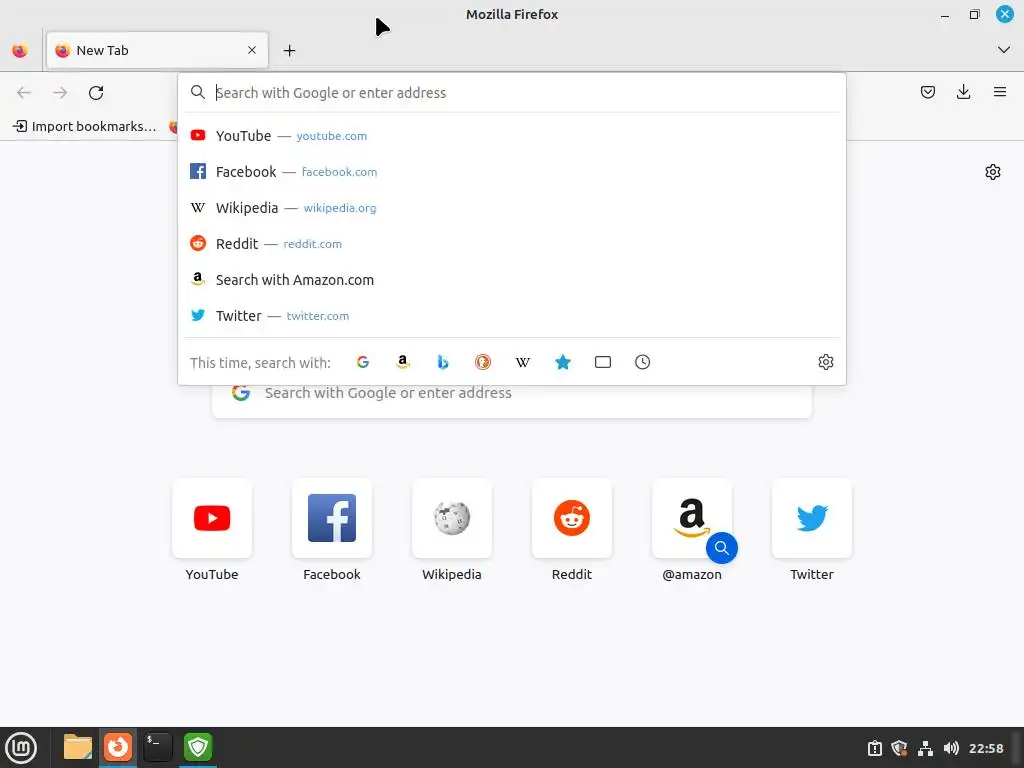
Task: Open the clock showing 22:58
Action: pos(986,748)
